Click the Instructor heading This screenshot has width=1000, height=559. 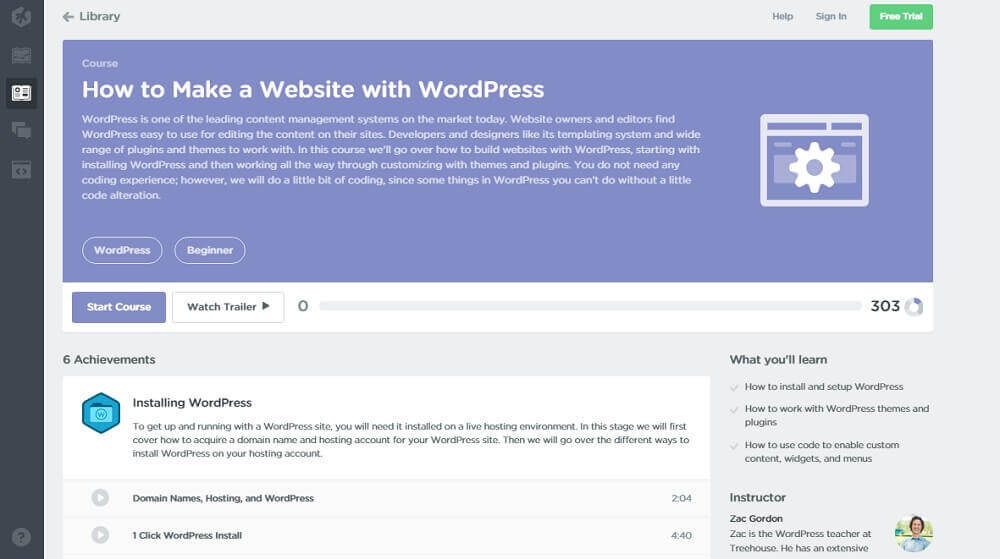[758, 497]
